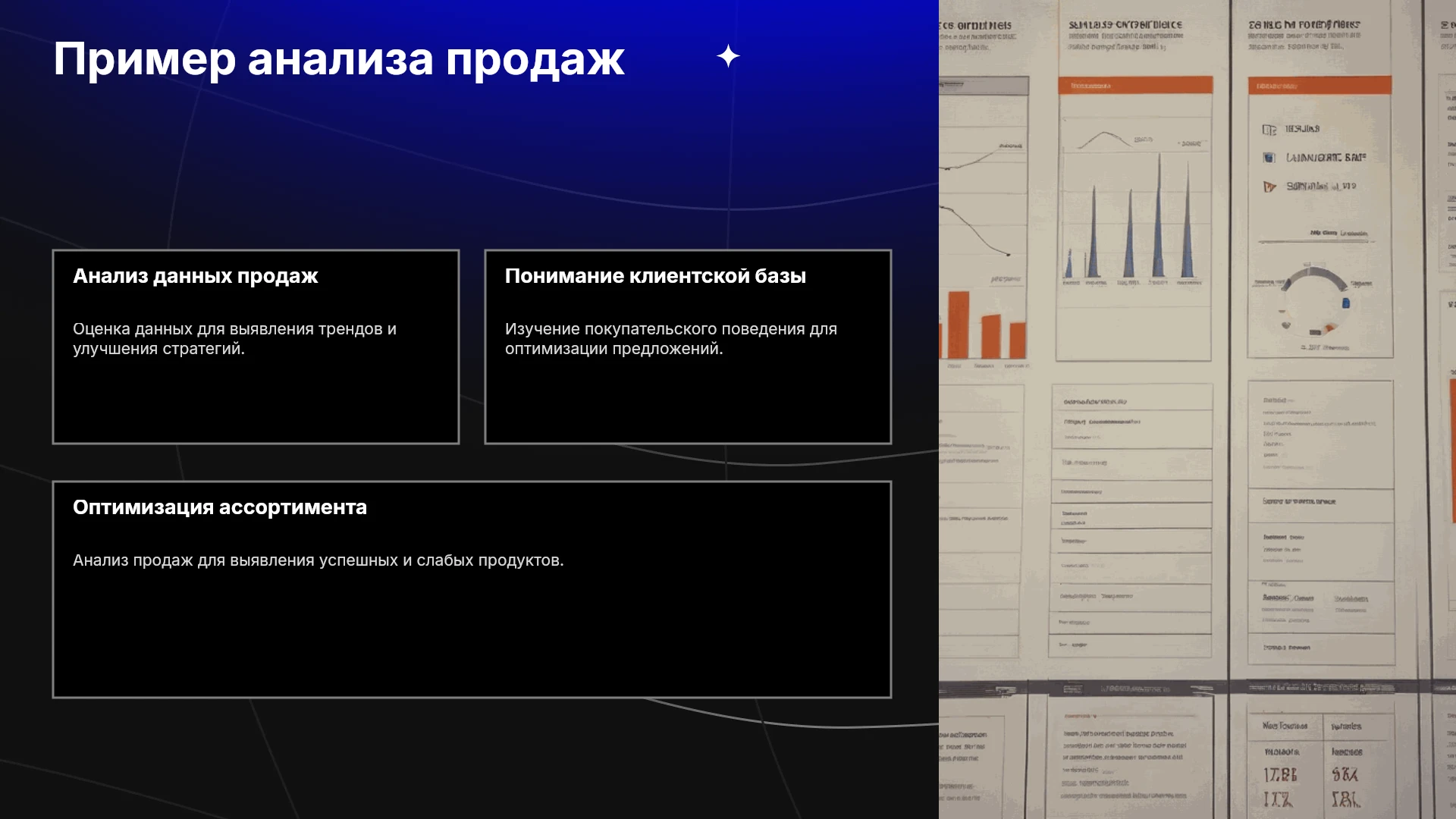Click the orange flag icon in the photo's list
The height and width of the screenshot is (819, 1456).
(1269, 187)
